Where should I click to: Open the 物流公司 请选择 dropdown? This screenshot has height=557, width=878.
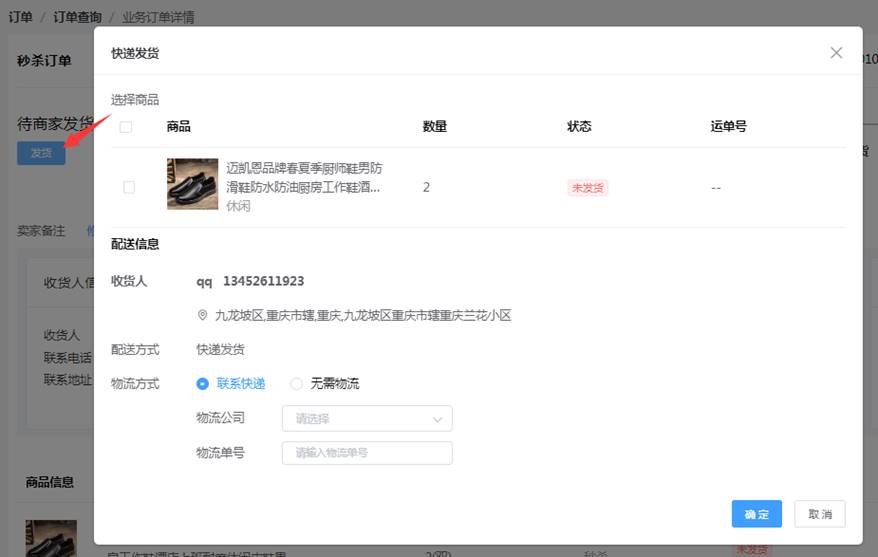click(x=367, y=419)
